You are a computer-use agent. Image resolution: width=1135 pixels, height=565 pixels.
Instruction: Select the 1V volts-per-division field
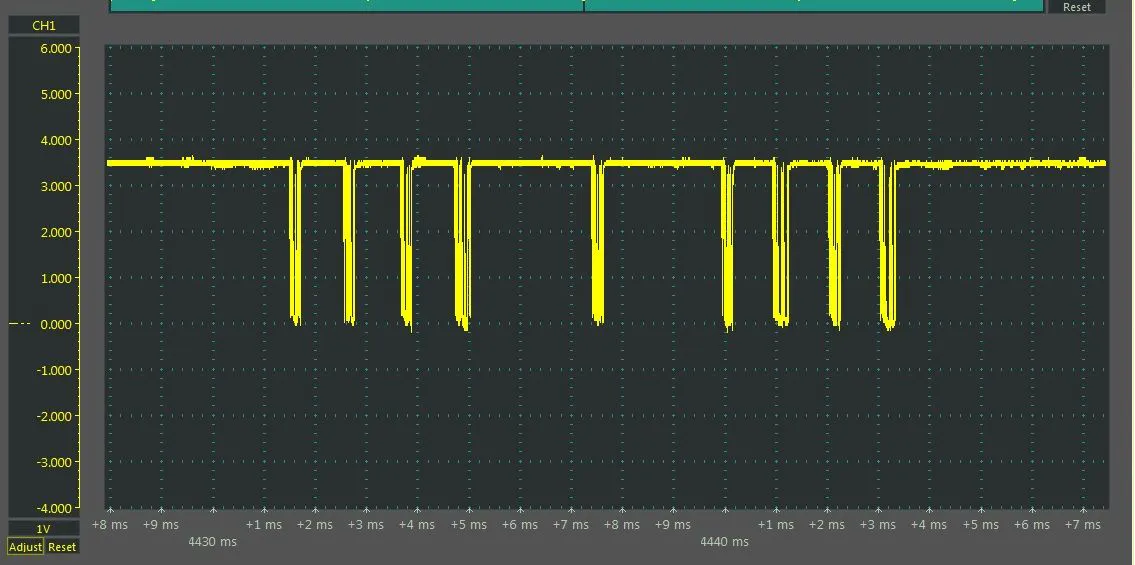point(43,529)
